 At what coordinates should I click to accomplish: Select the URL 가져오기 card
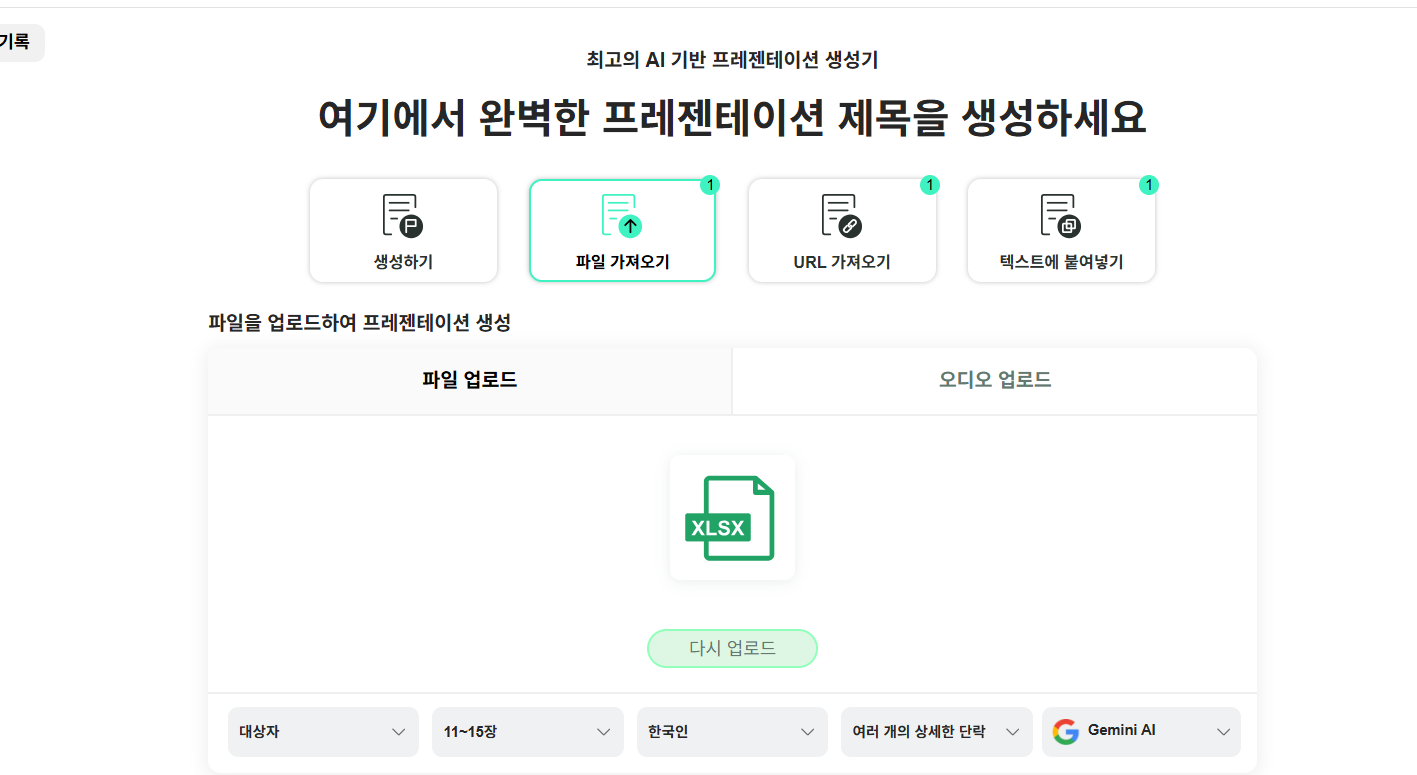pyautogui.click(x=842, y=230)
